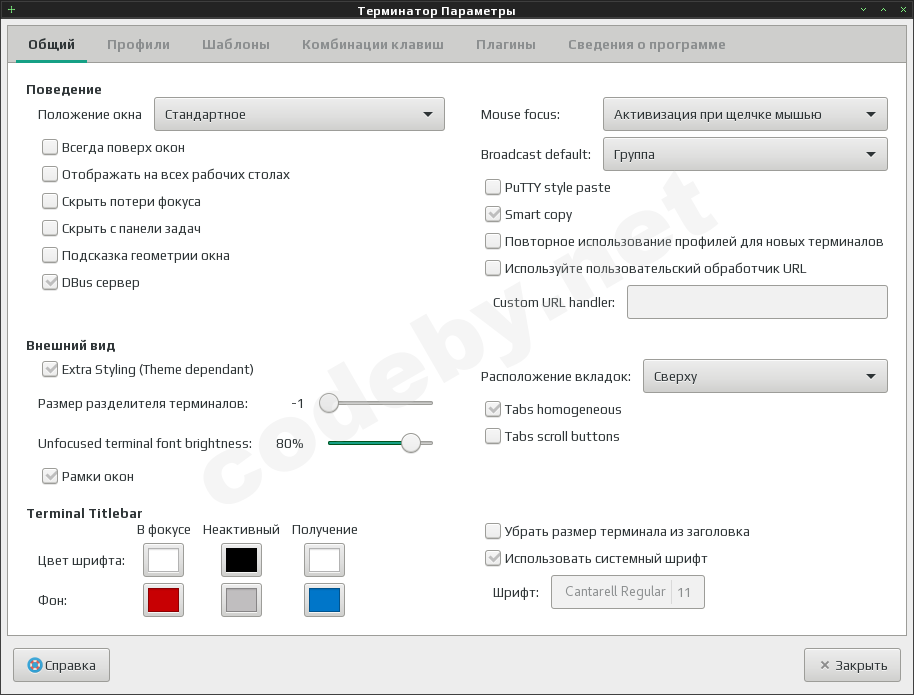The height and width of the screenshot is (695, 914).
Task: Click the Custom URL handler field
Action: 757,302
